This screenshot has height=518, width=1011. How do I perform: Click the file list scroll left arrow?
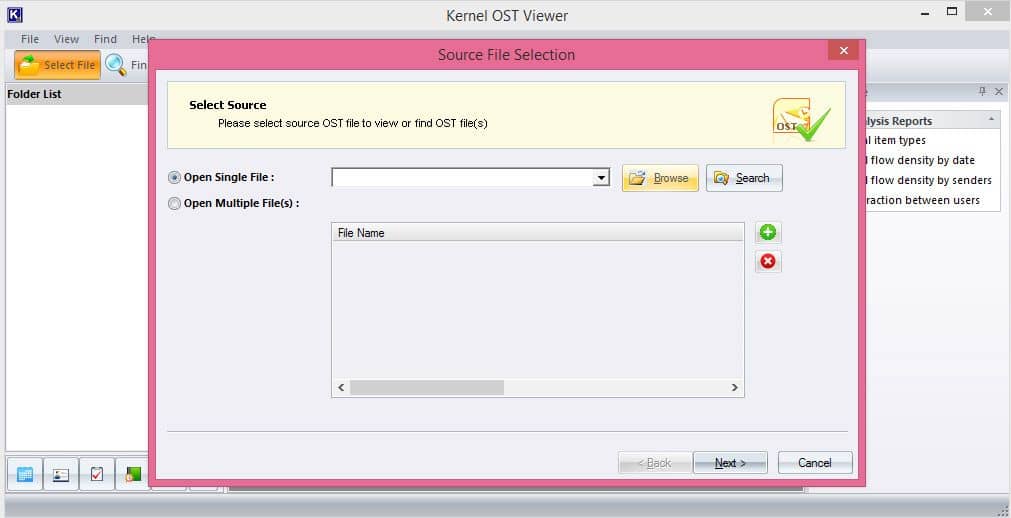pyautogui.click(x=342, y=388)
